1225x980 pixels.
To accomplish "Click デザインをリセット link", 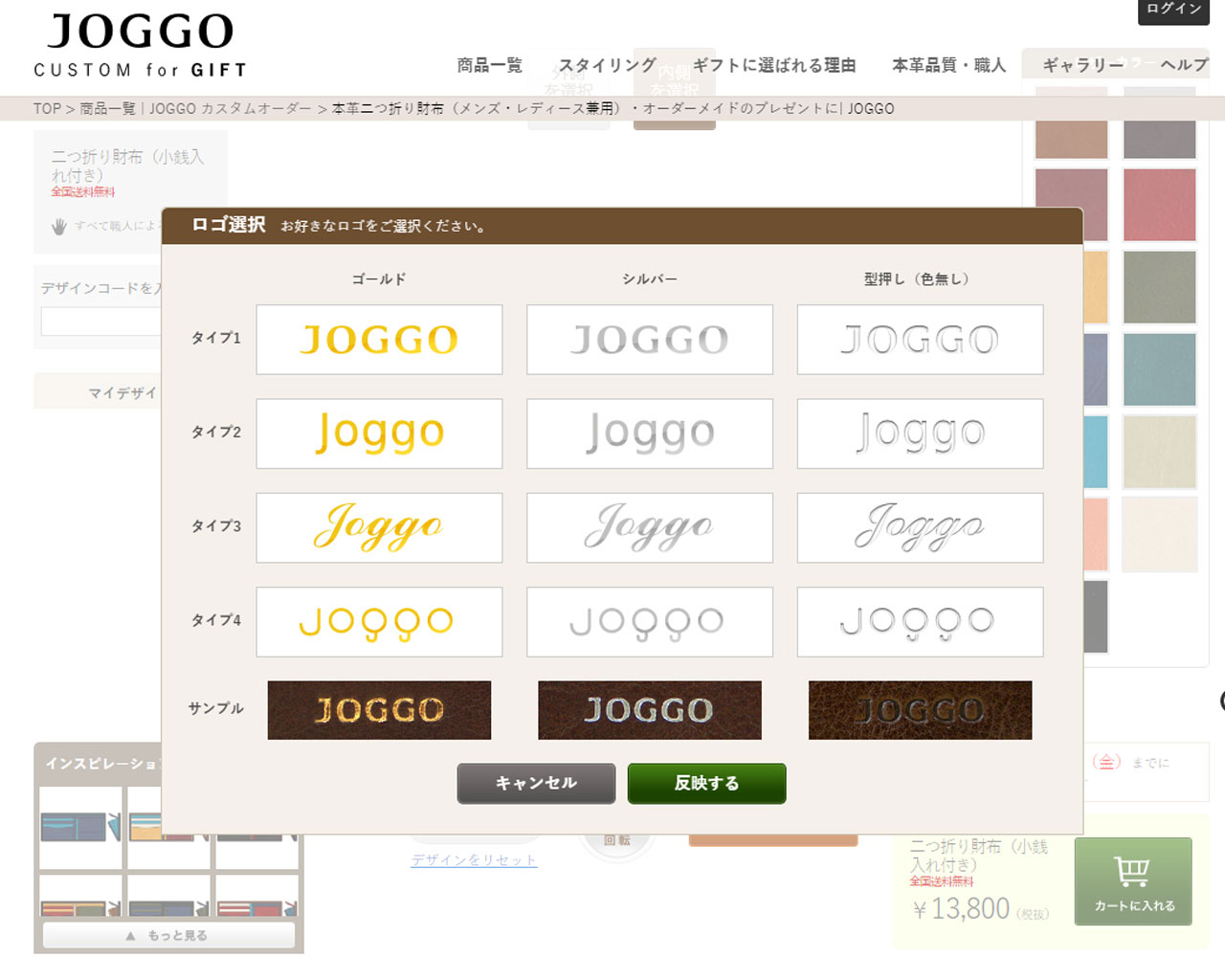I will pos(474,859).
